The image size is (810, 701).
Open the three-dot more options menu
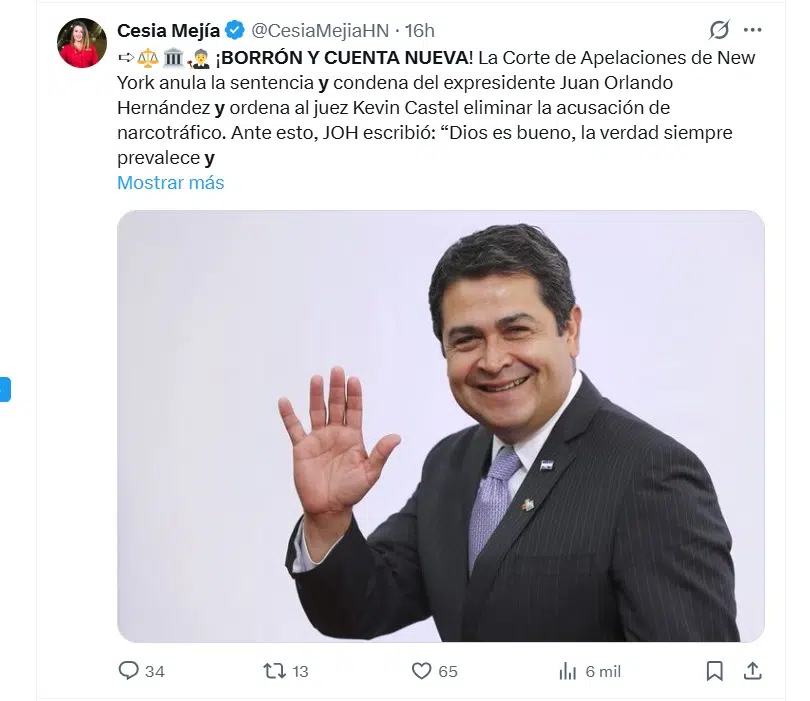(x=752, y=30)
